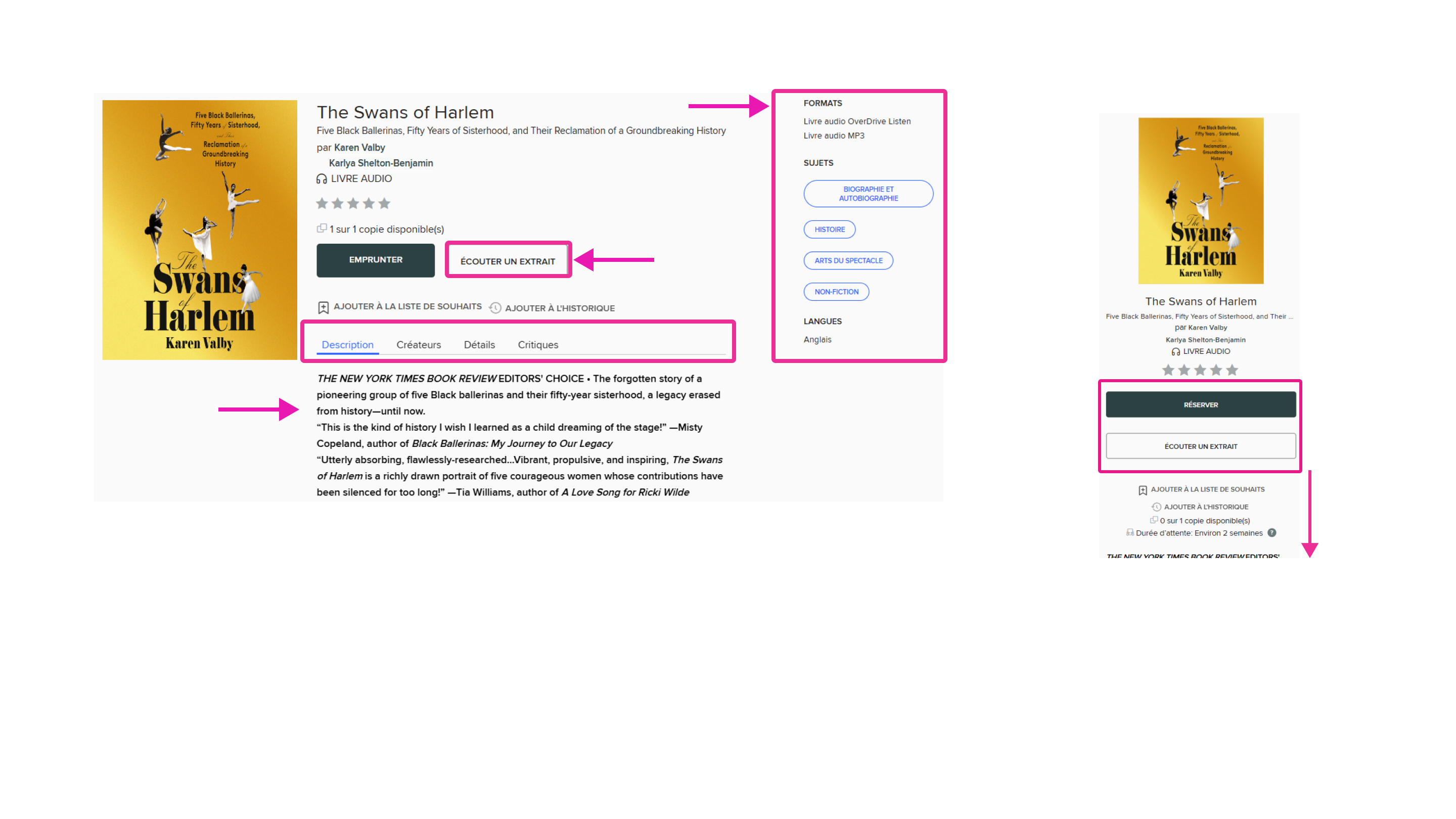Rate one star in mobile view

1168,370
